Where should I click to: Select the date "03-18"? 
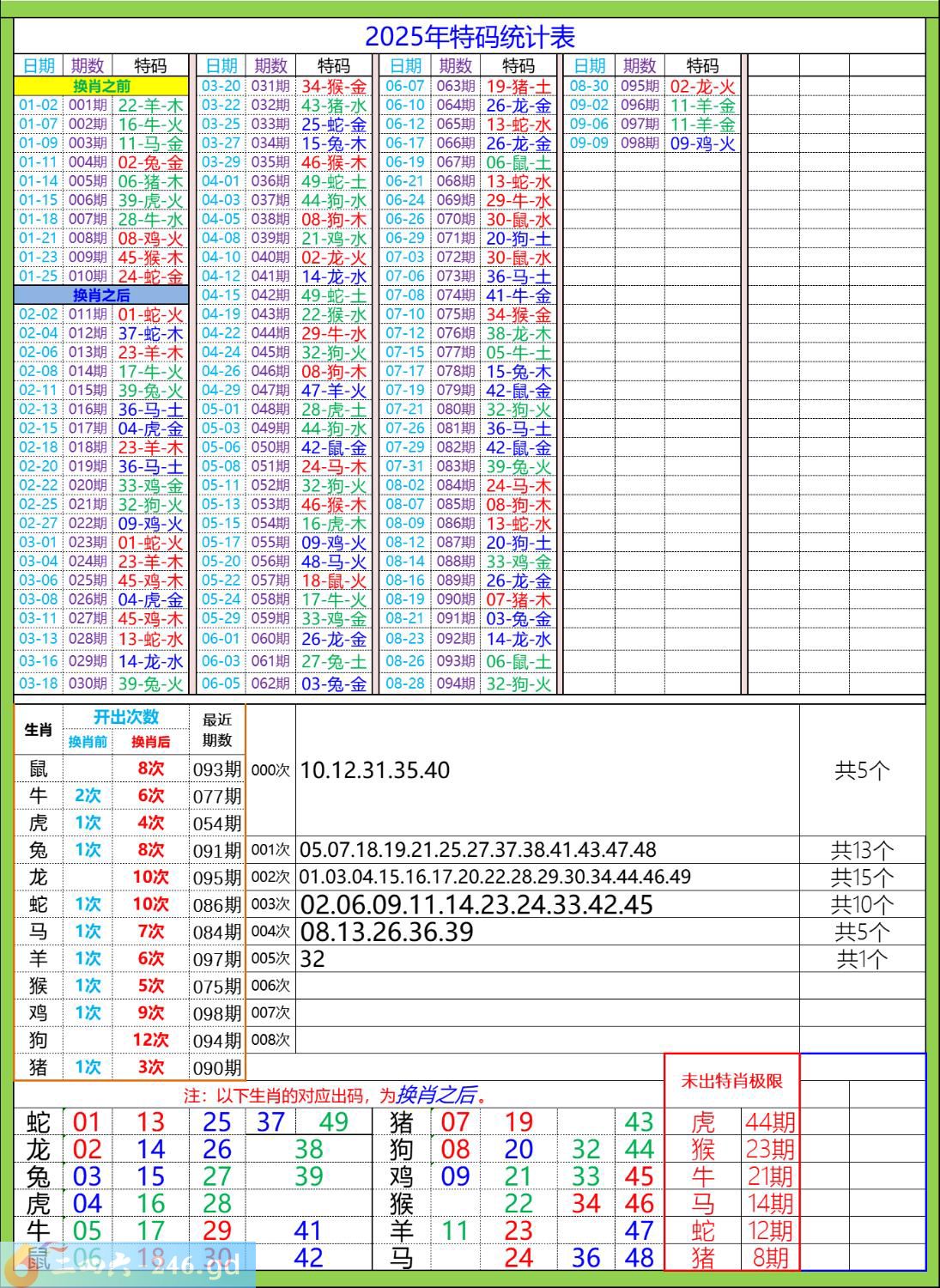click(39, 683)
